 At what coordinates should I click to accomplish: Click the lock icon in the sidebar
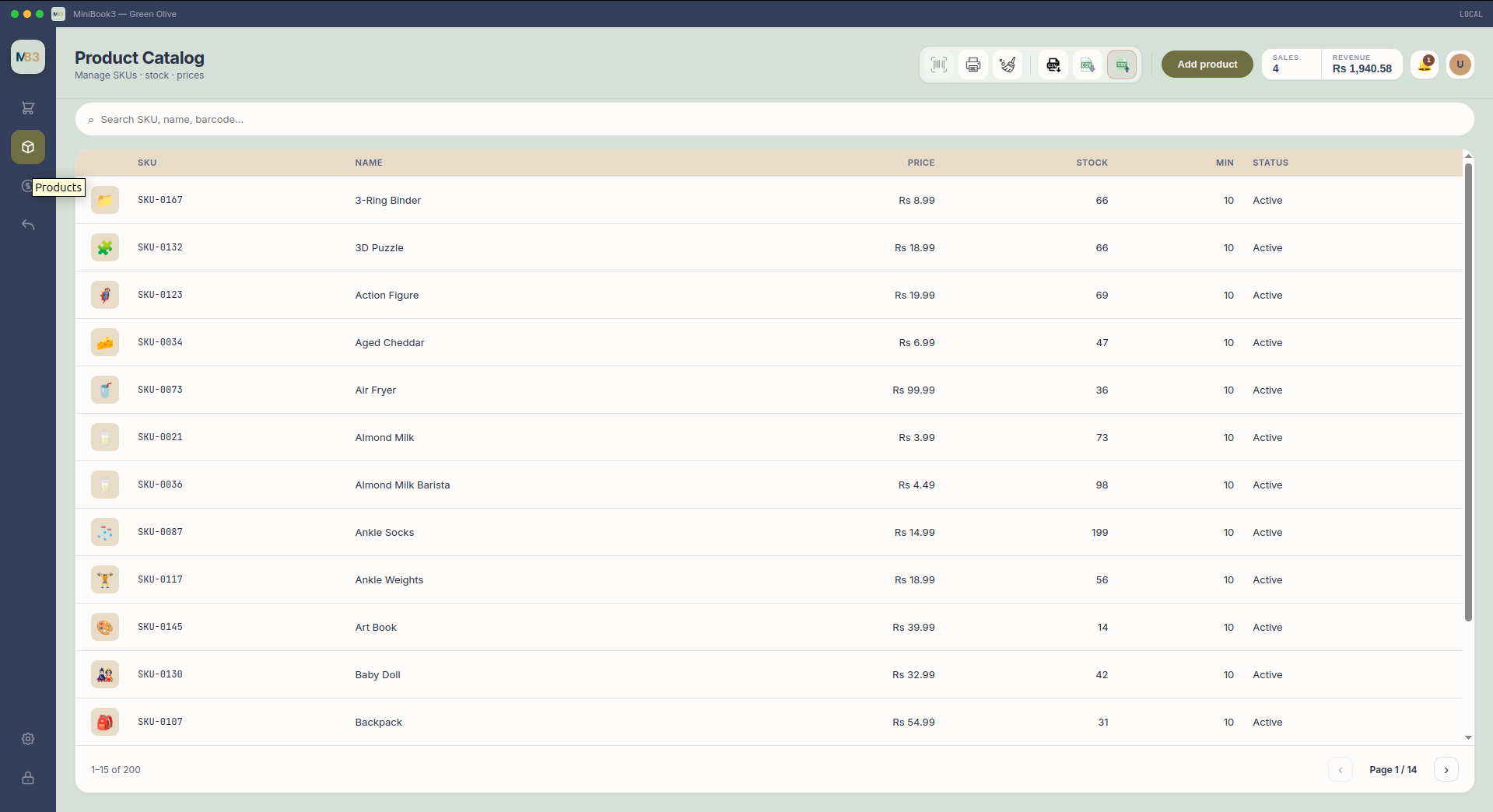point(28,778)
